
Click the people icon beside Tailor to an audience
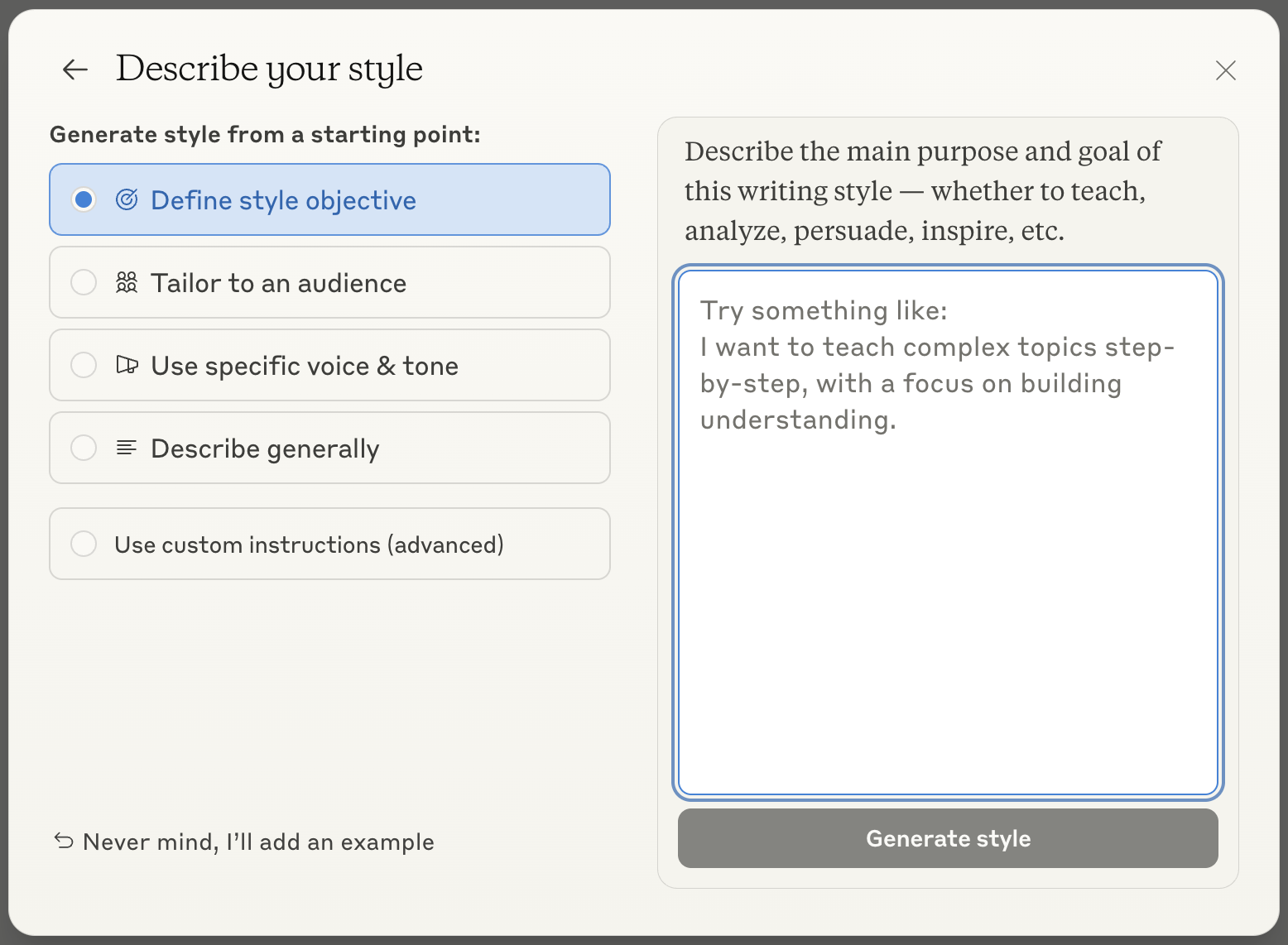coord(127,282)
